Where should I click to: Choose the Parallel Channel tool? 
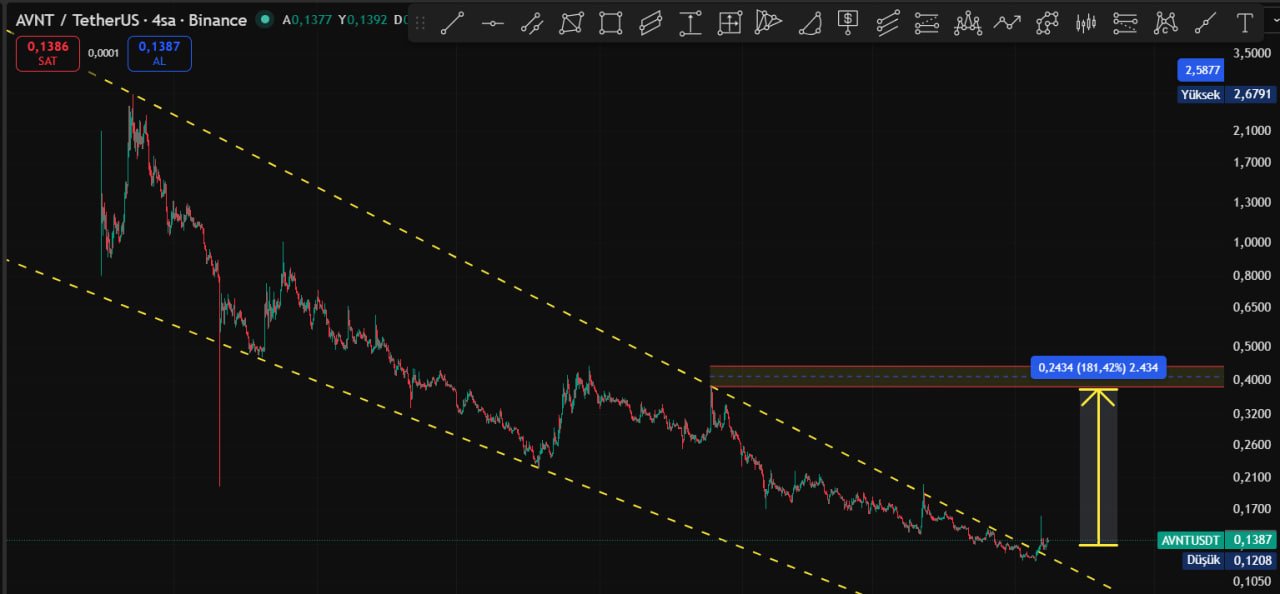coord(651,22)
